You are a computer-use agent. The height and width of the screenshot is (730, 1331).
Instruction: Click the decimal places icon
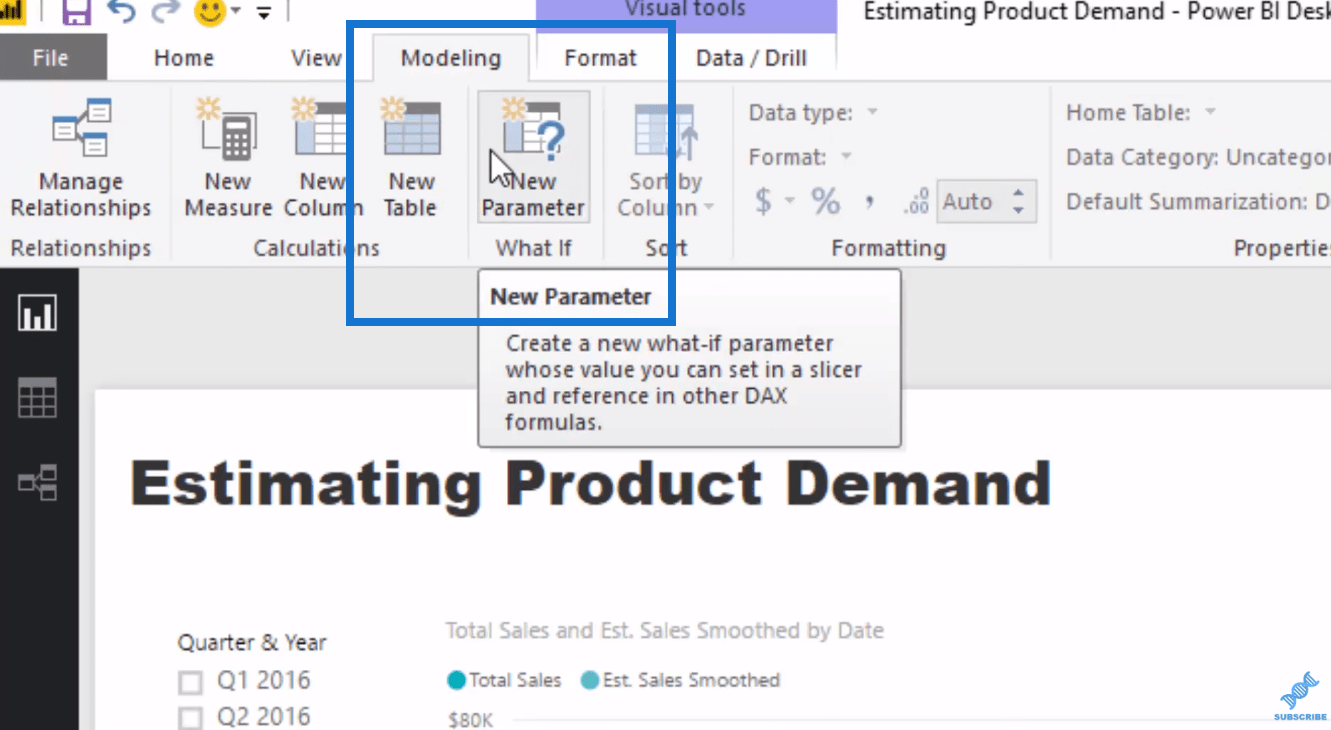click(x=916, y=202)
